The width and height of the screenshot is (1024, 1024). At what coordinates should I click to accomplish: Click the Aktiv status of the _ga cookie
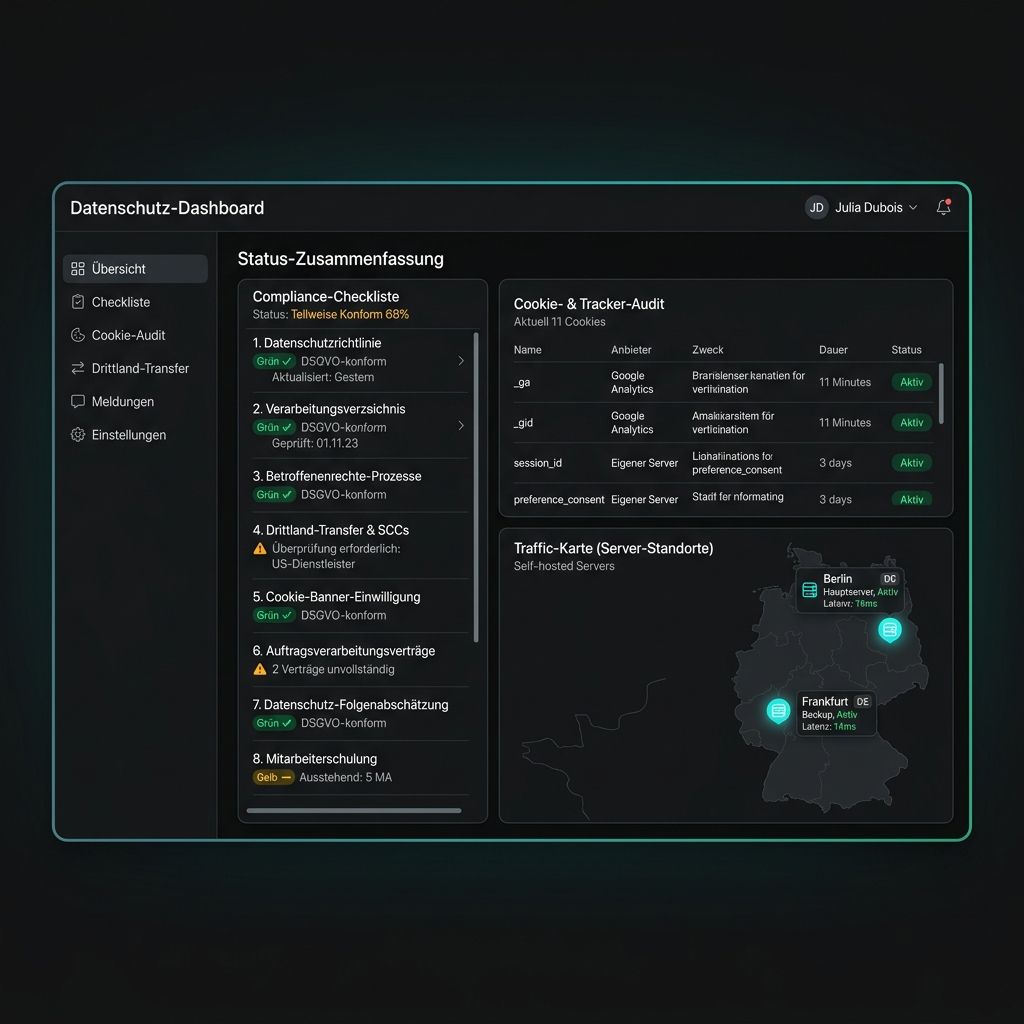[912, 382]
